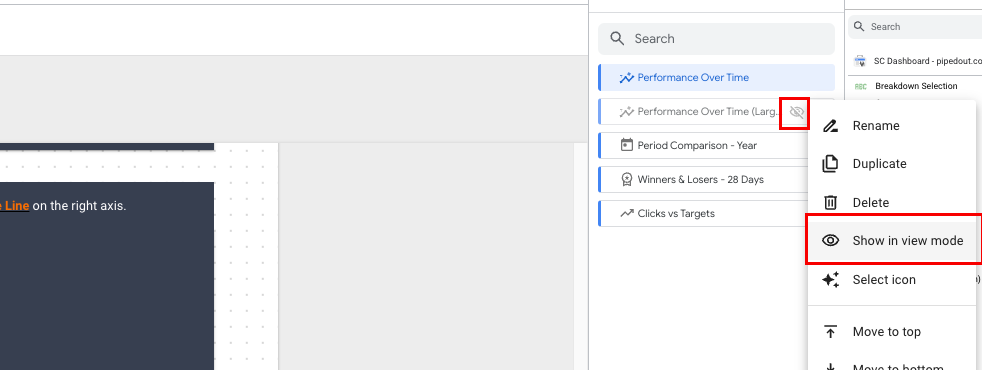Click the pages panel Search field

pyautogui.click(x=716, y=39)
